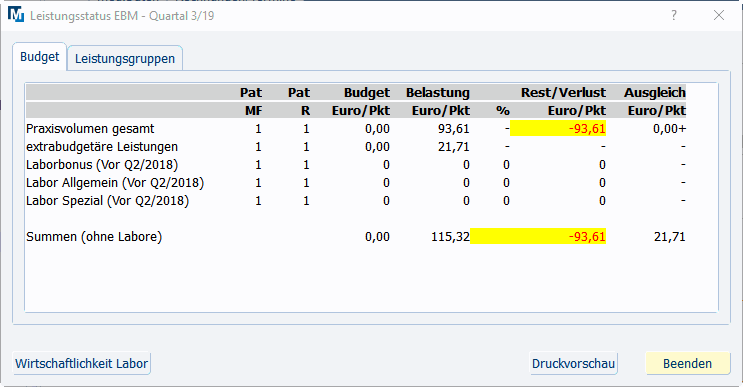This screenshot has height=387, width=743.
Task: Click Belastung value 21,71 in extrabudgetäre row
Action: tap(453, 147)
